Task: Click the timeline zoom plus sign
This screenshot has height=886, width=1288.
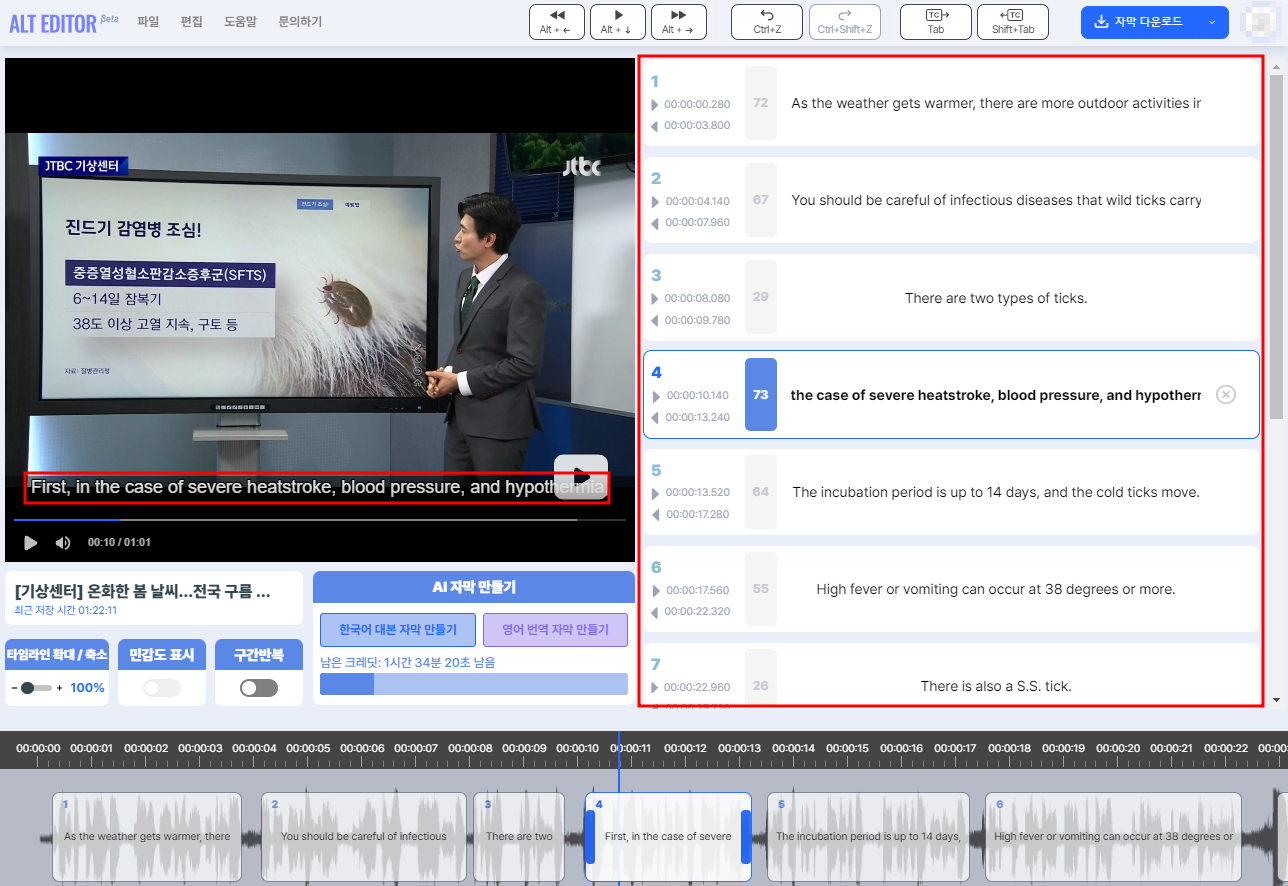Action: [x=59, y=688]
